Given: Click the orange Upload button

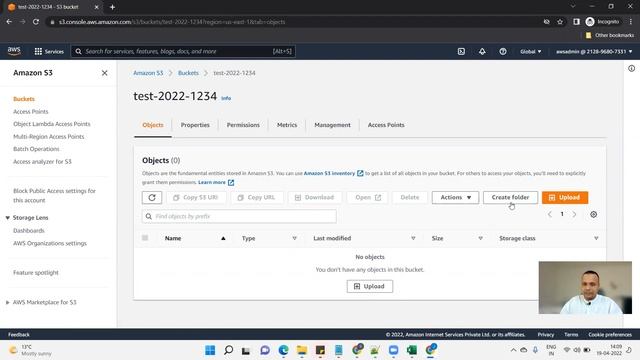Looking at the screenshot, I should coord(565,198).
